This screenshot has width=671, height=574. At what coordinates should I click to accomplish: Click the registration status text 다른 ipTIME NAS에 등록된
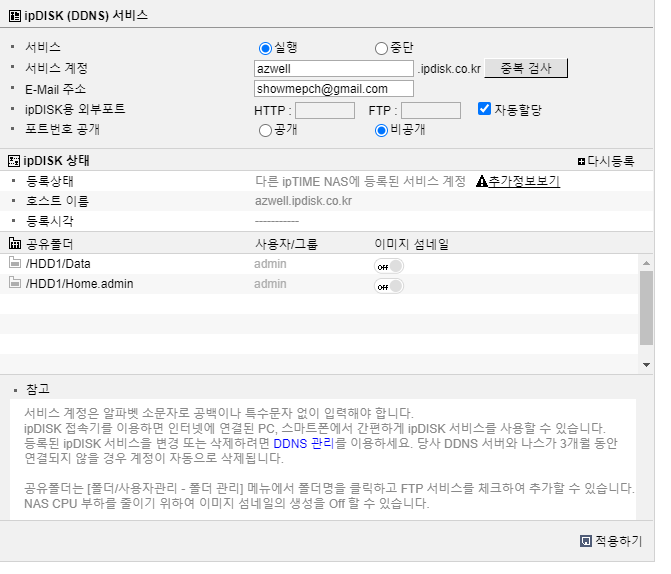click(x=327, y=181)
